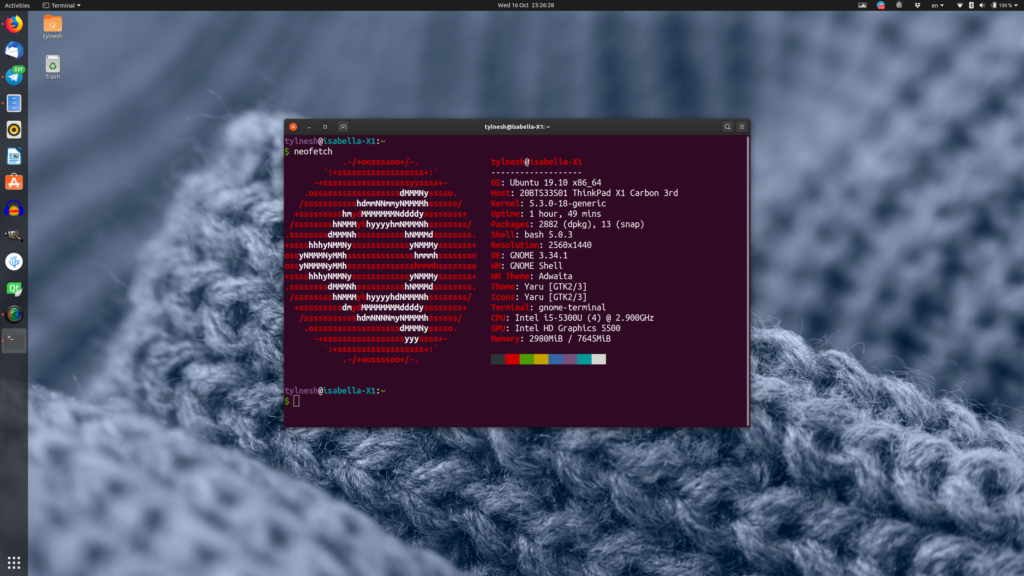This screenshot has height=576, width=1024.
Task: Open the Terminal app menu in top bar
Action: pos(62,5)
